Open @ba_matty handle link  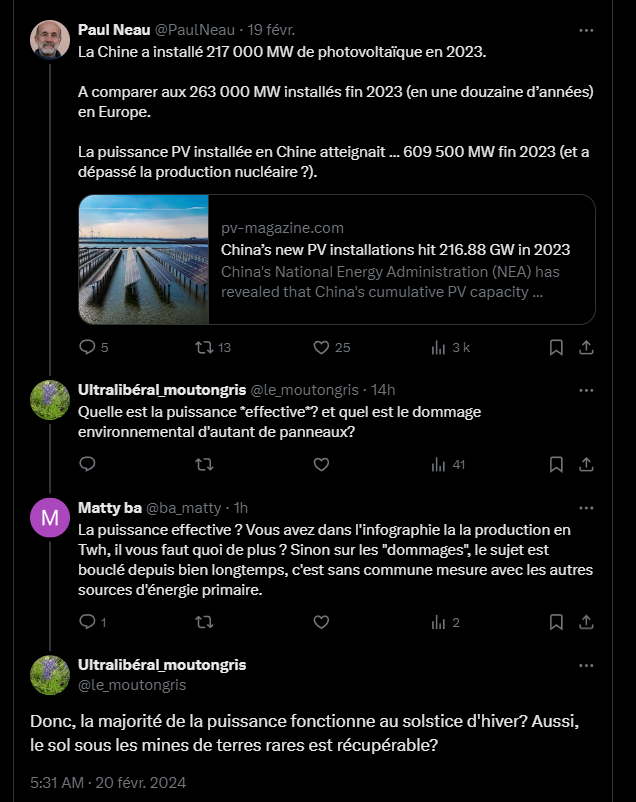(184, 508)
